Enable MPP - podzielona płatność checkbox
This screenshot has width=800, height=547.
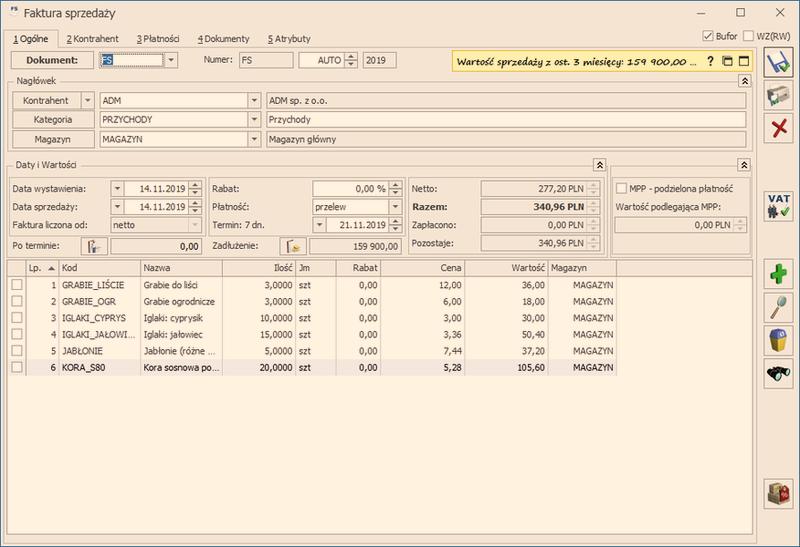pyautogui.click(x=621, y=188)
